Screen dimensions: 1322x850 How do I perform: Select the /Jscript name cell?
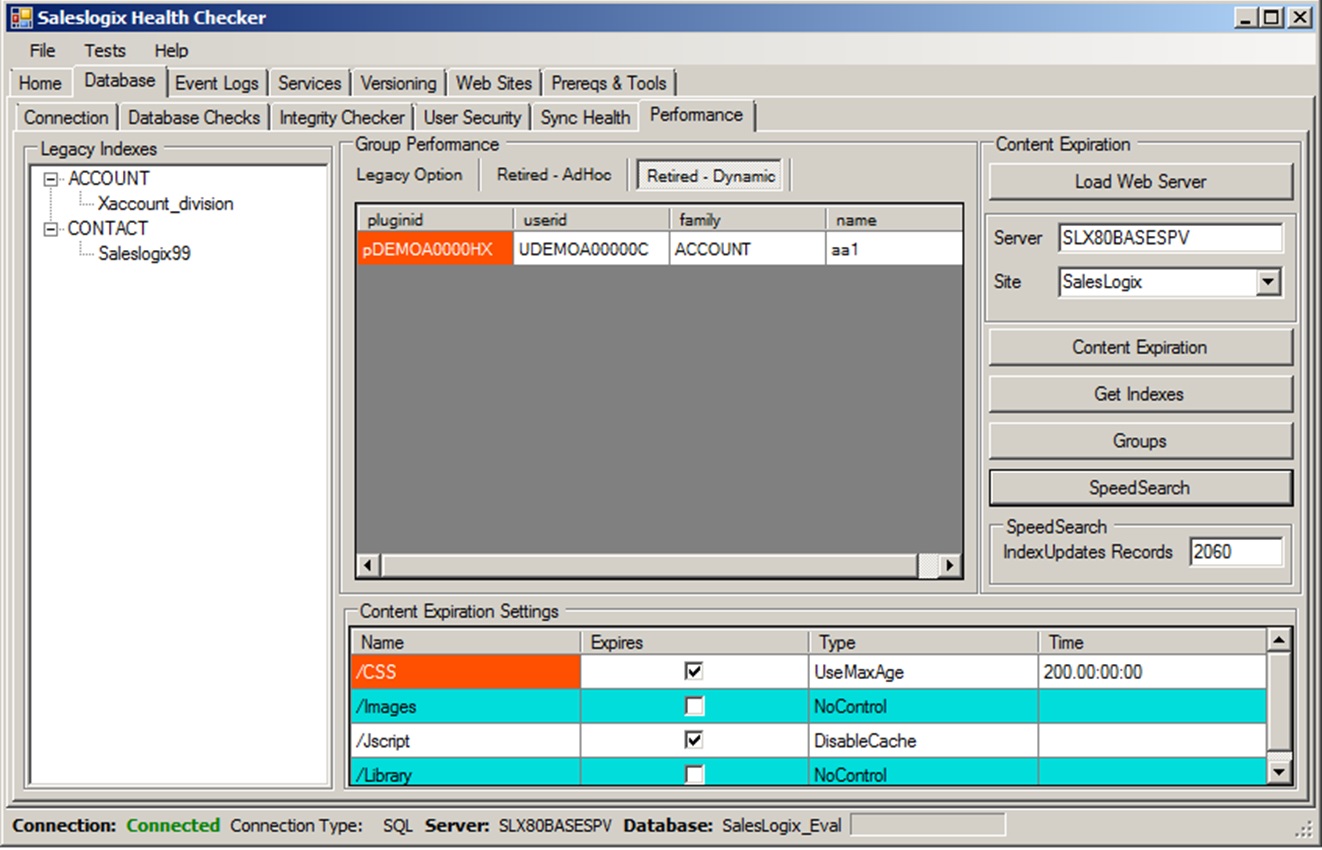coord(466,740)
